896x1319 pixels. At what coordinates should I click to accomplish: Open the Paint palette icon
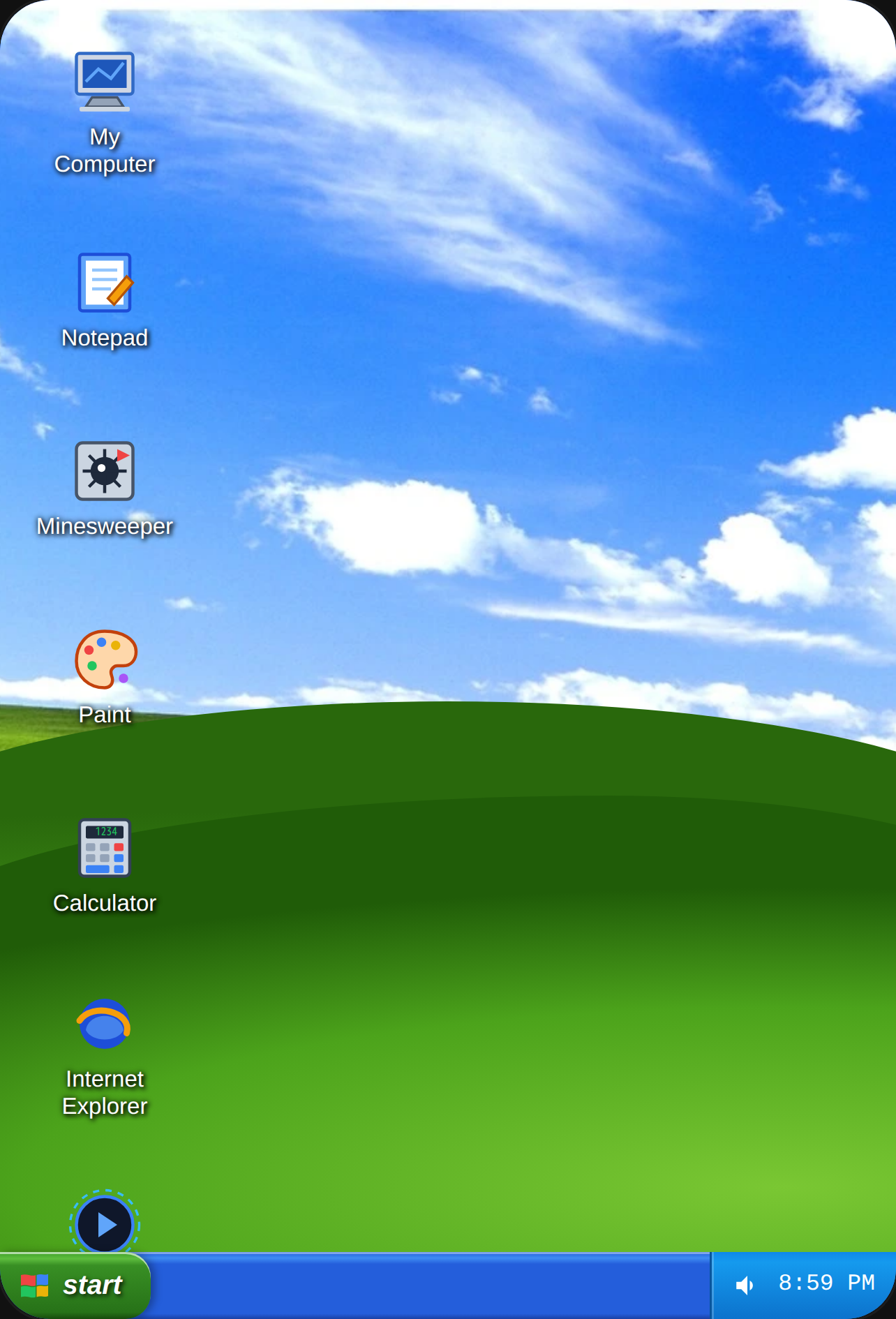105,659
